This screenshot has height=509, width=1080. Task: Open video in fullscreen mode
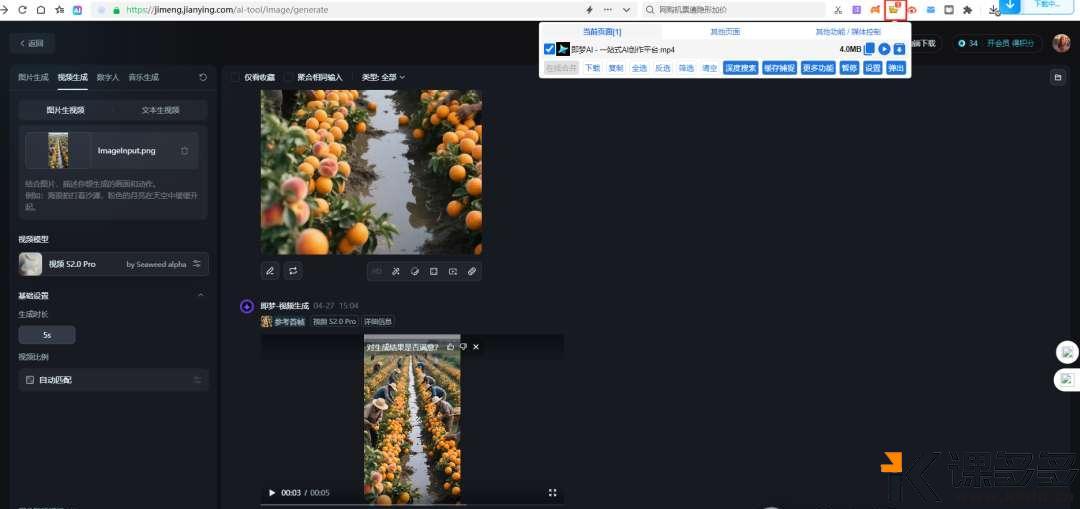[x=552, y=493]
